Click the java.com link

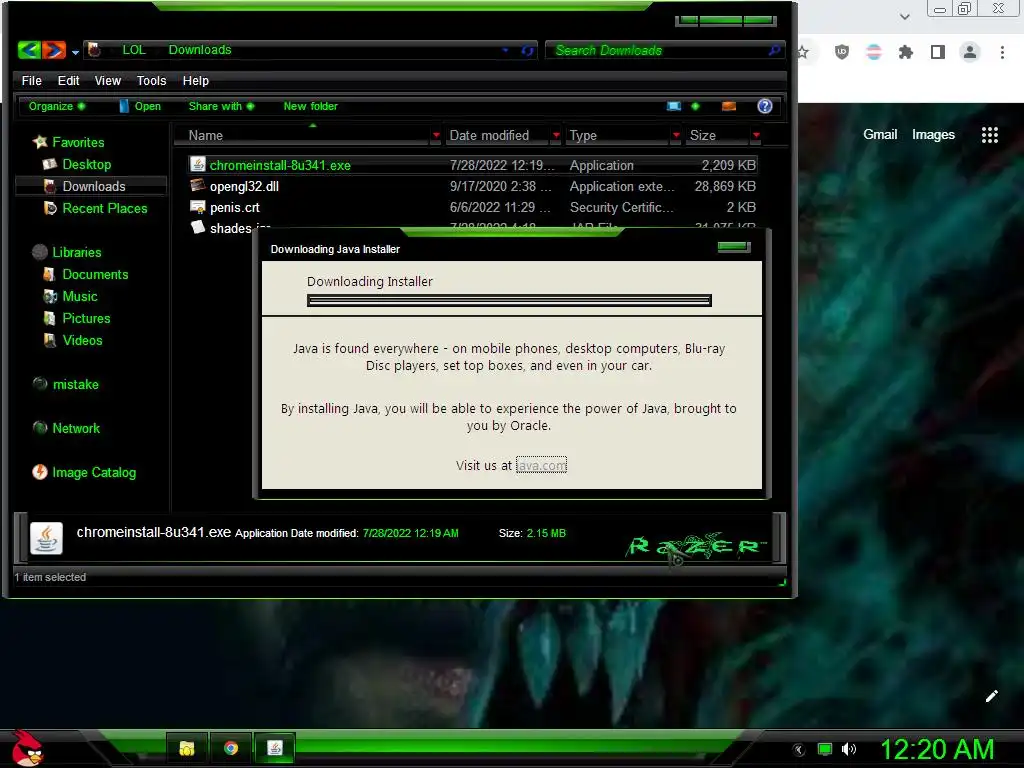coord(541,465)
